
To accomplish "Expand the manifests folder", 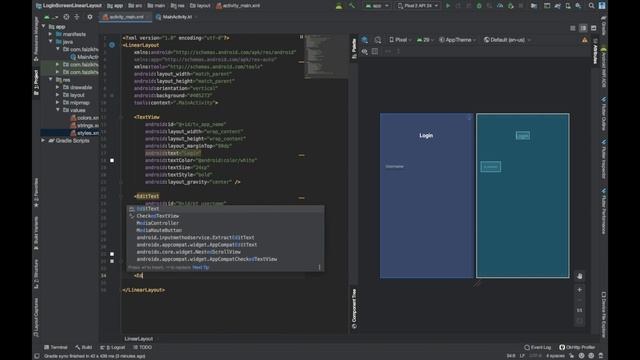I will pos(51,34).
